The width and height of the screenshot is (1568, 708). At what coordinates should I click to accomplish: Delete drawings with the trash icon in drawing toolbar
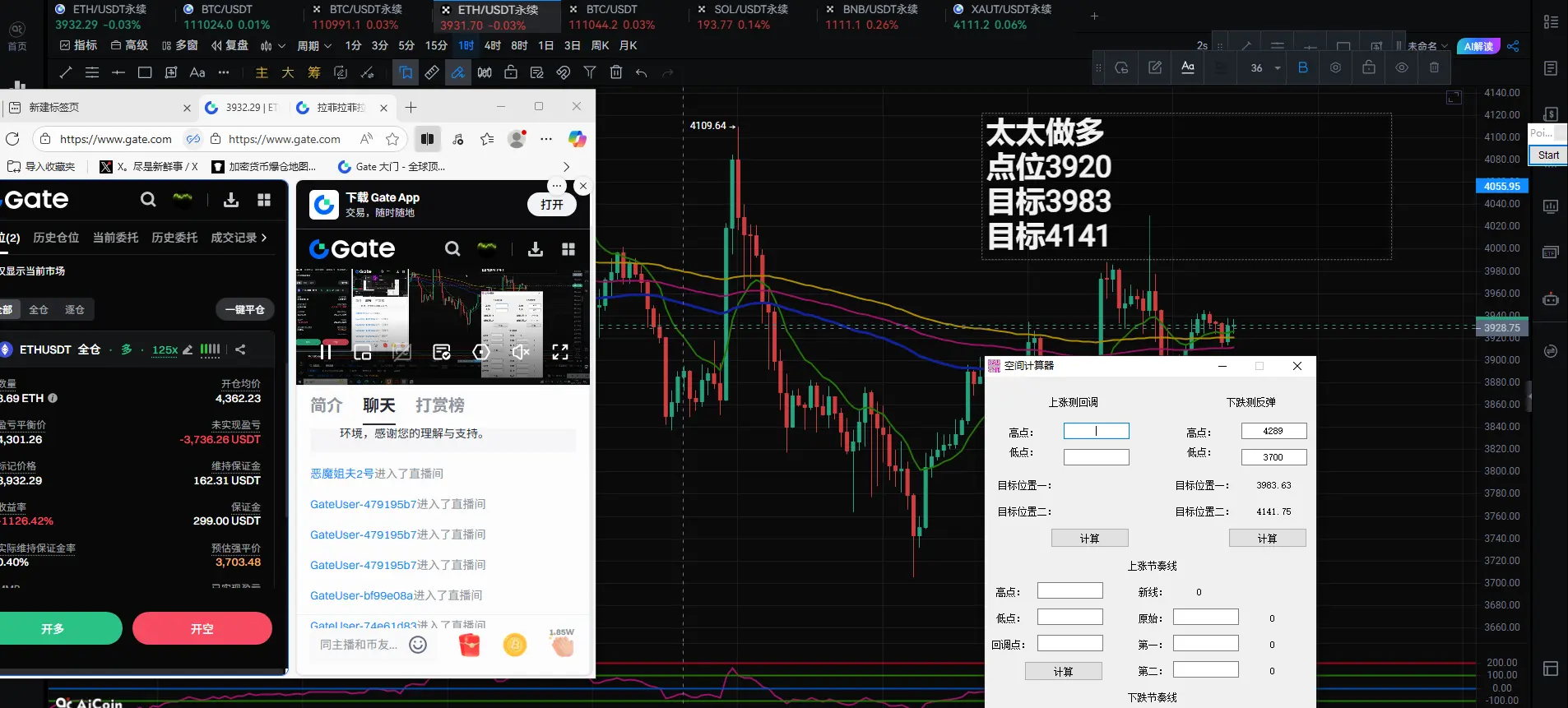click(616, 72)
